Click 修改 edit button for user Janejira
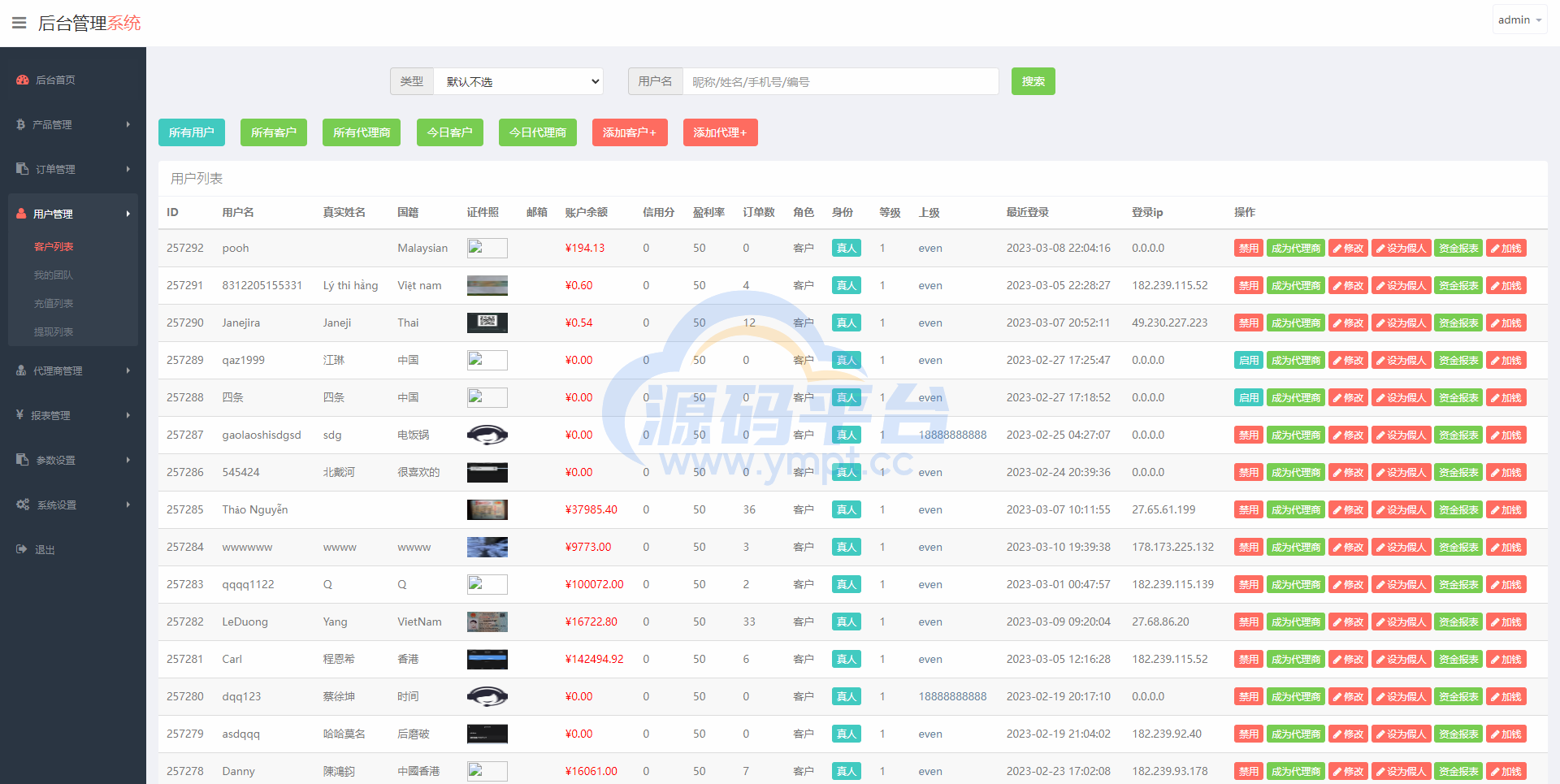The height and width of the screenshot is (784, 1560). (1349, 323)
